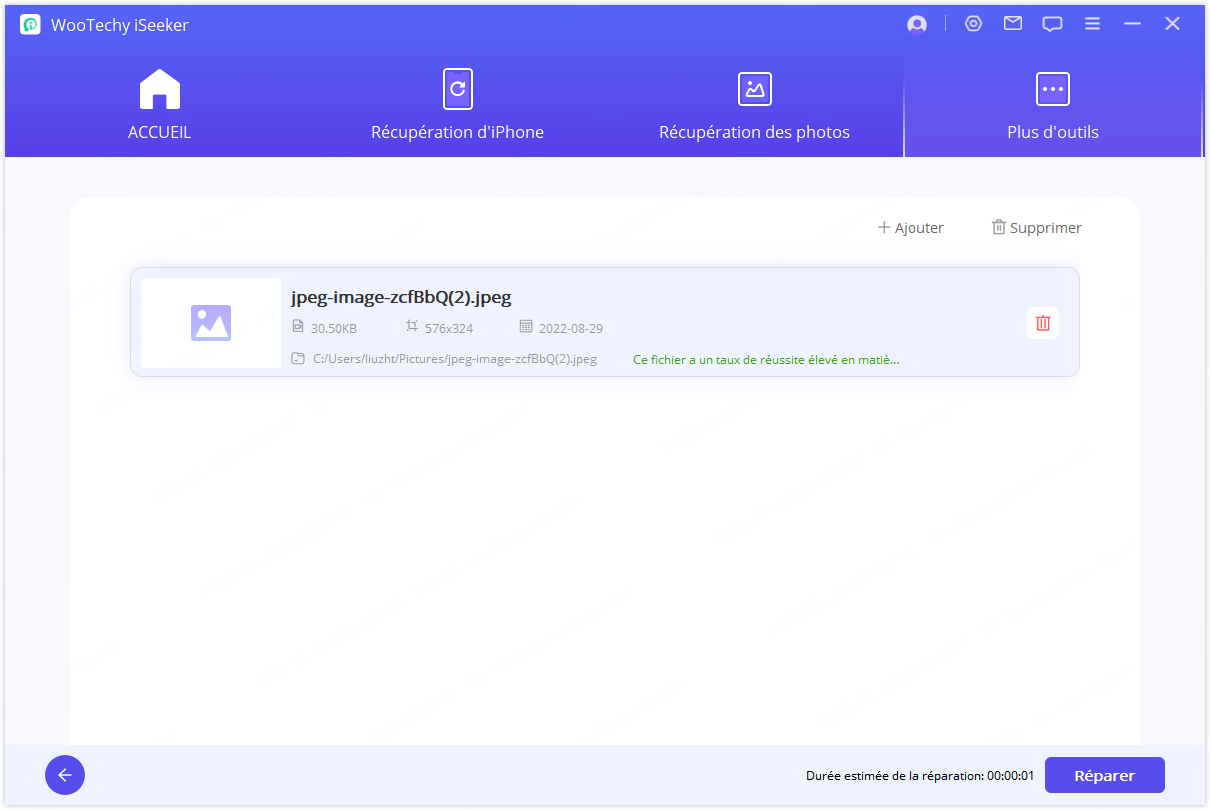
Task: Open the user account profile icon
Action: 917,25
